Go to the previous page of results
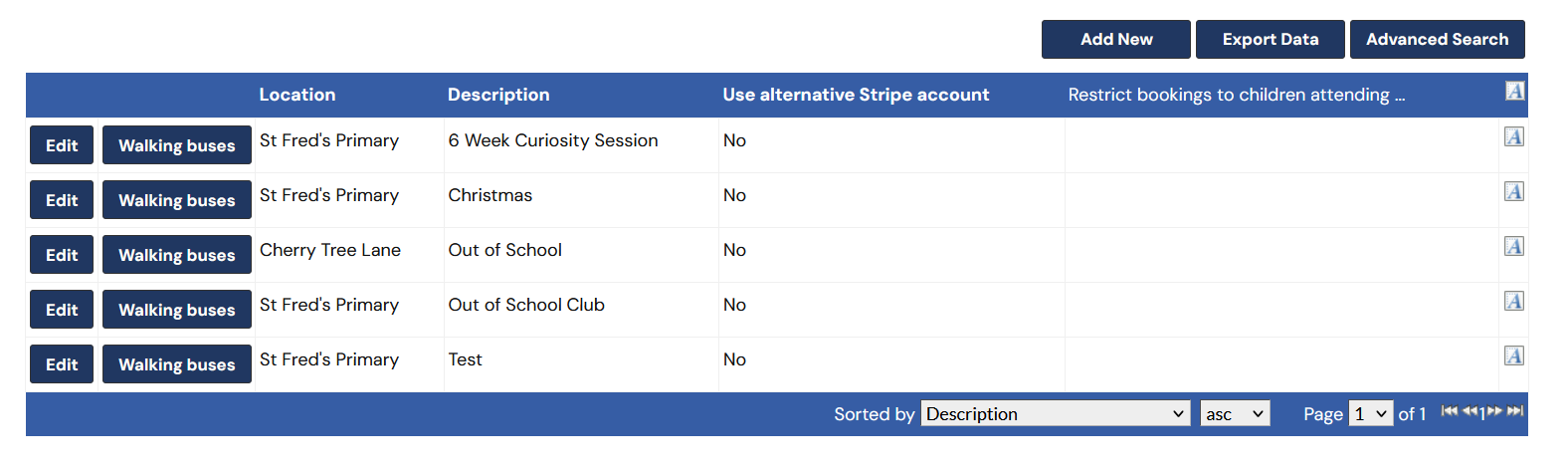The height and width of the screenshot is (471, 1568). [x=1470, y=411]
